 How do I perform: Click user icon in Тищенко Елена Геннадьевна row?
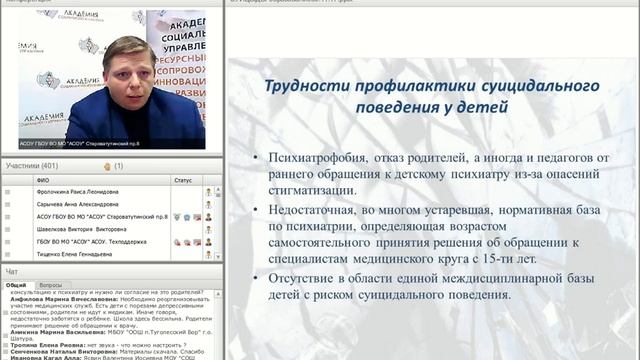[x=209, y=254]
